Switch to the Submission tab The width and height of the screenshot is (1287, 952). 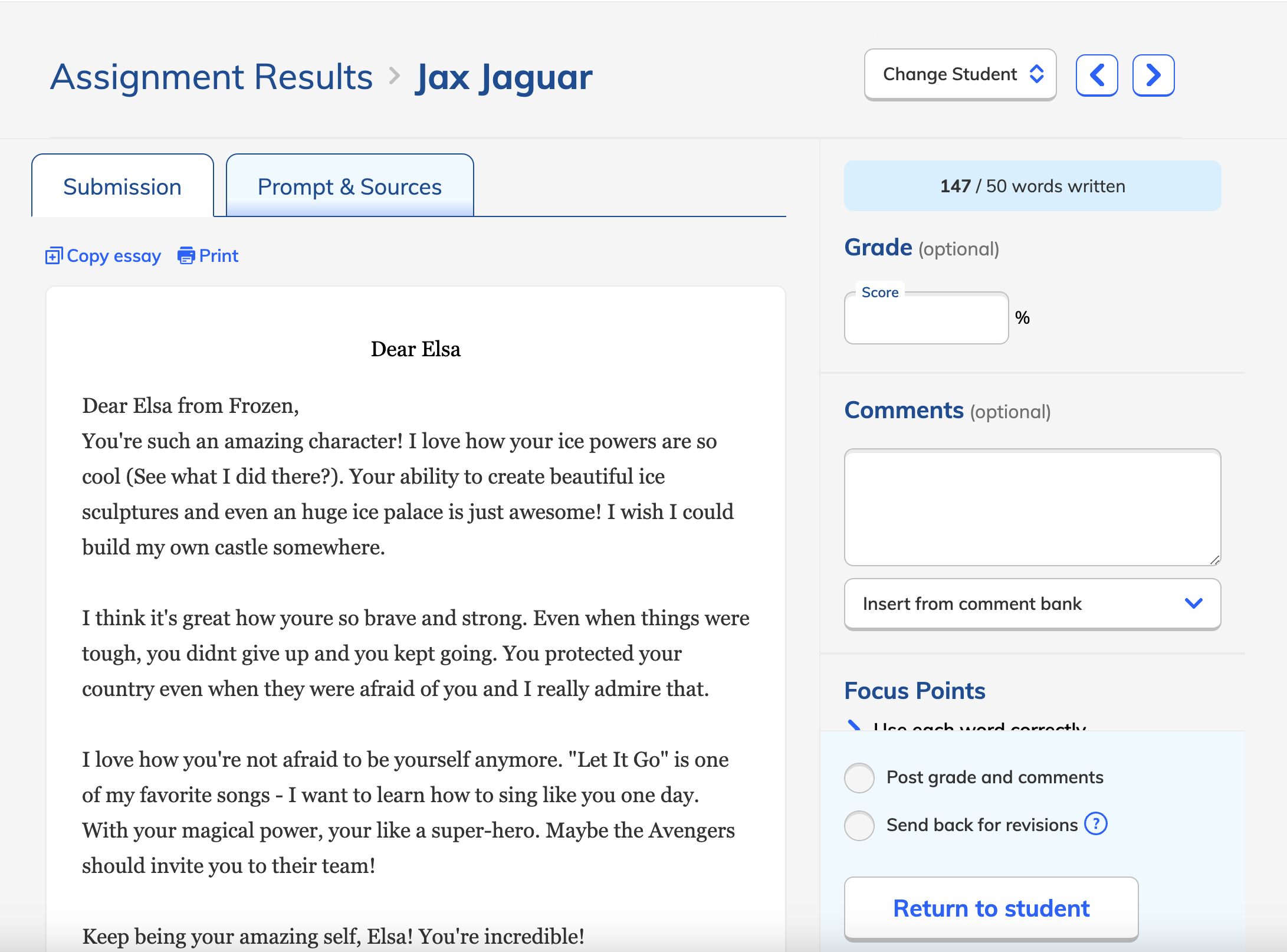pos(122,186)
